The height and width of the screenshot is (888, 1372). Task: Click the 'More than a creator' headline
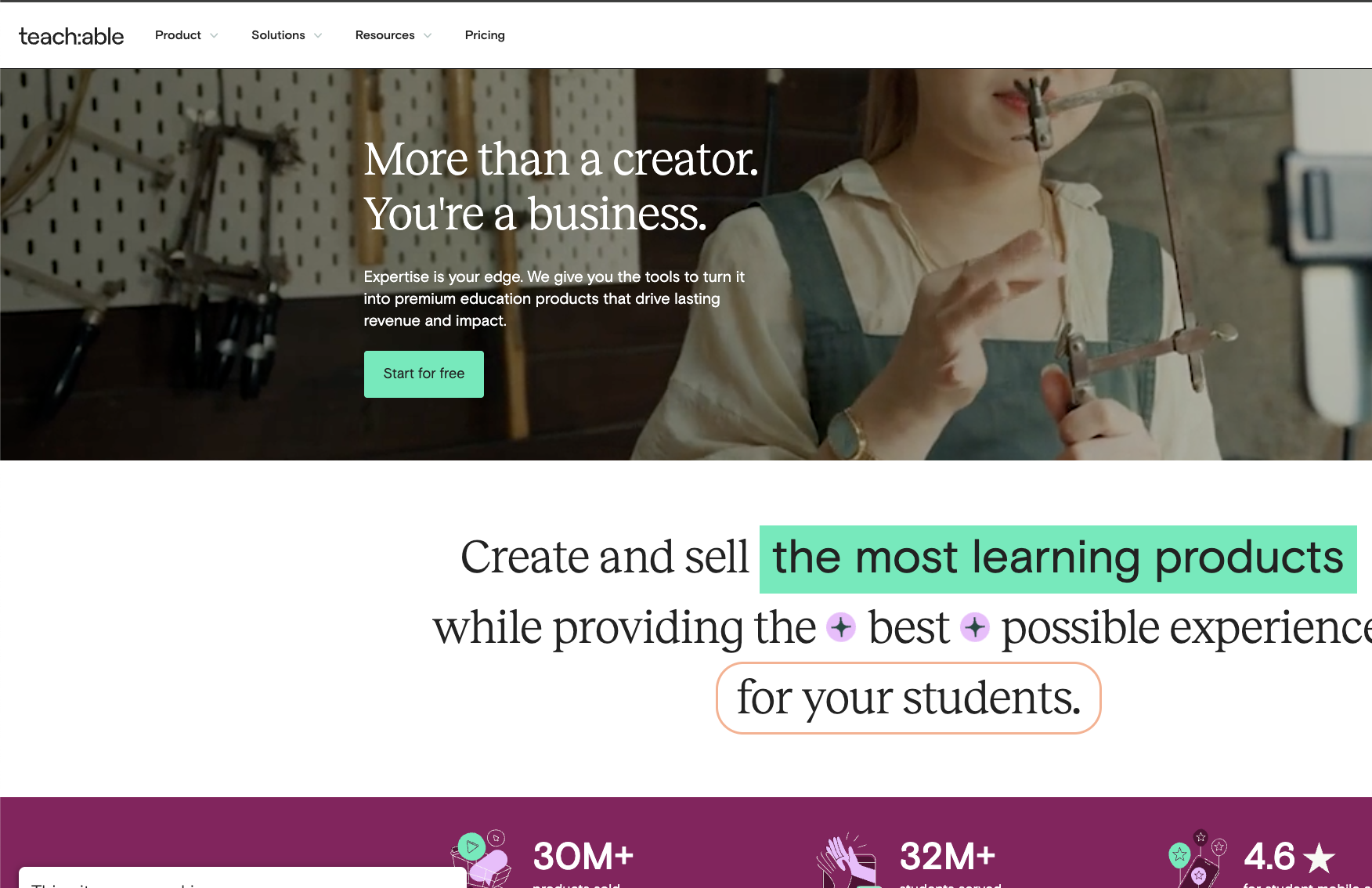click(x=561, y=186)
